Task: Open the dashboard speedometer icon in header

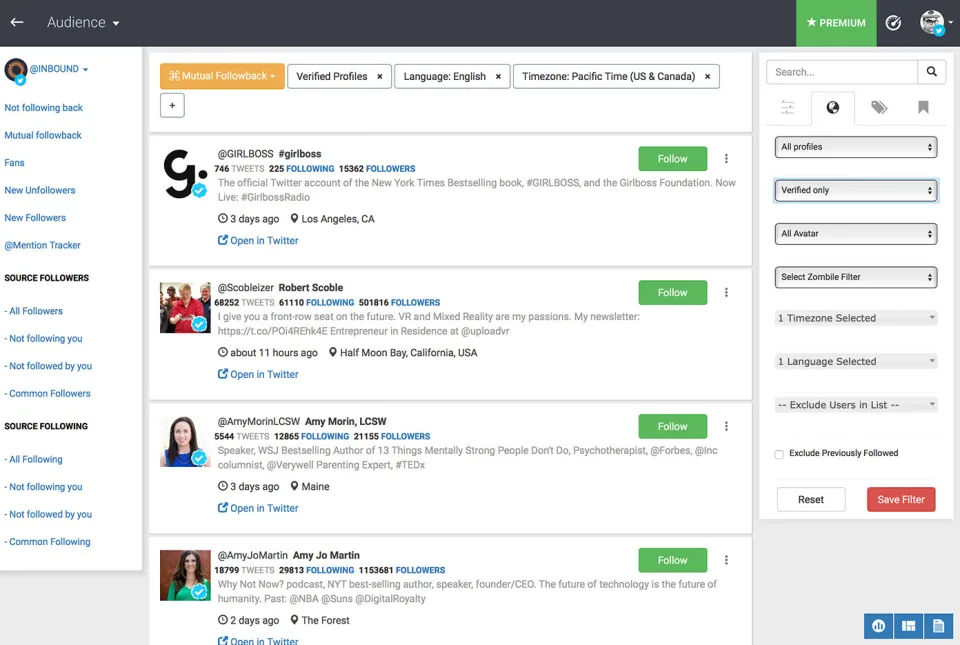Action: point(893,23)
